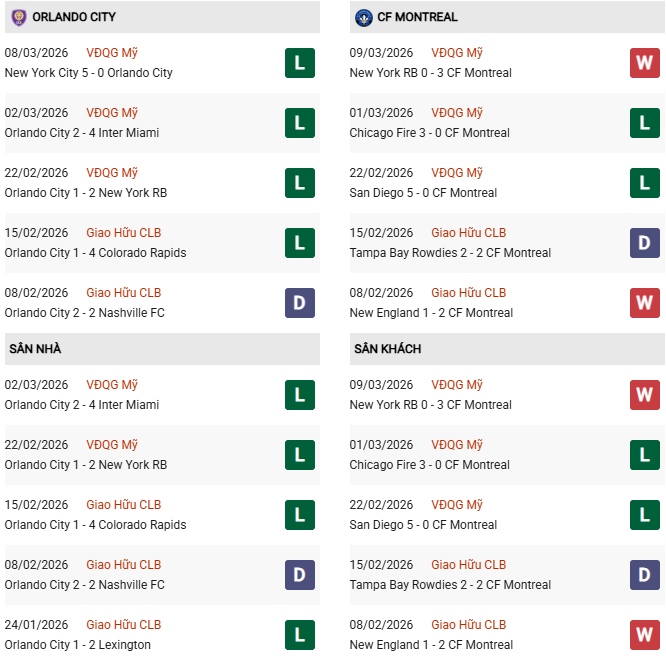Select the Sân Nhà section header
This screenshot has width=666, height=658.
tap(36, 349)
